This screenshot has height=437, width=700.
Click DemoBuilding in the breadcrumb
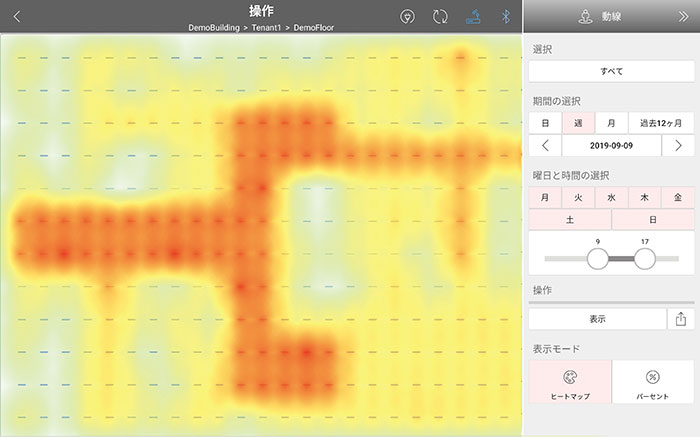[x=214, y=28]
